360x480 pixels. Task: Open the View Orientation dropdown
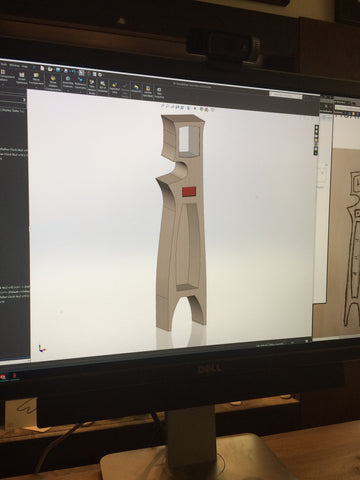182,108
